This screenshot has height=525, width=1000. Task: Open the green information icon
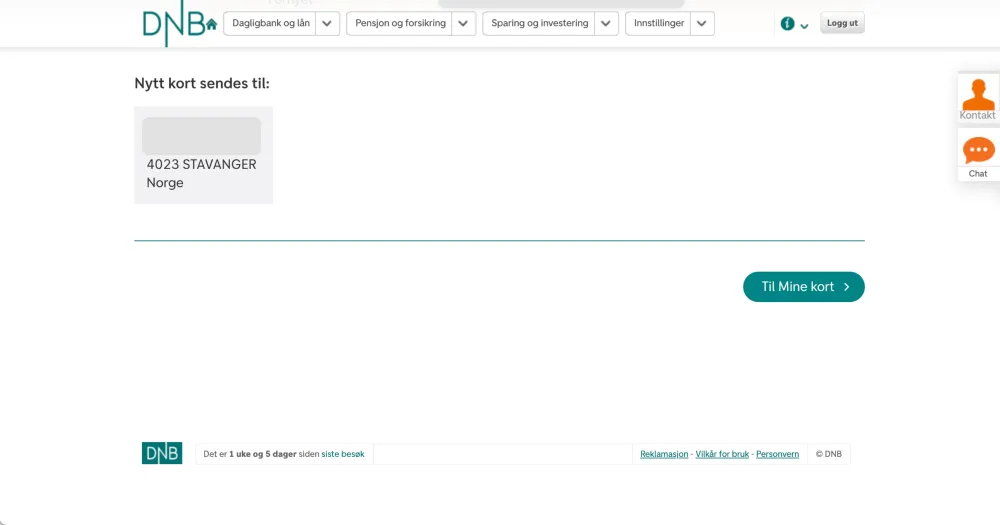(x=788, y=24)
